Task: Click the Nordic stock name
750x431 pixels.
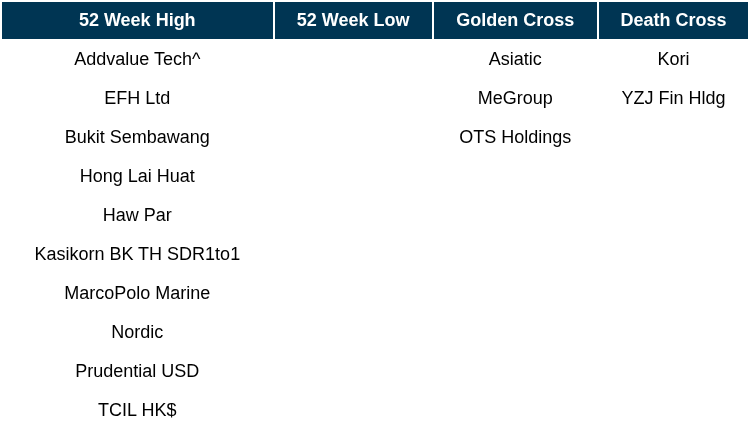Action: click(137, 332)
